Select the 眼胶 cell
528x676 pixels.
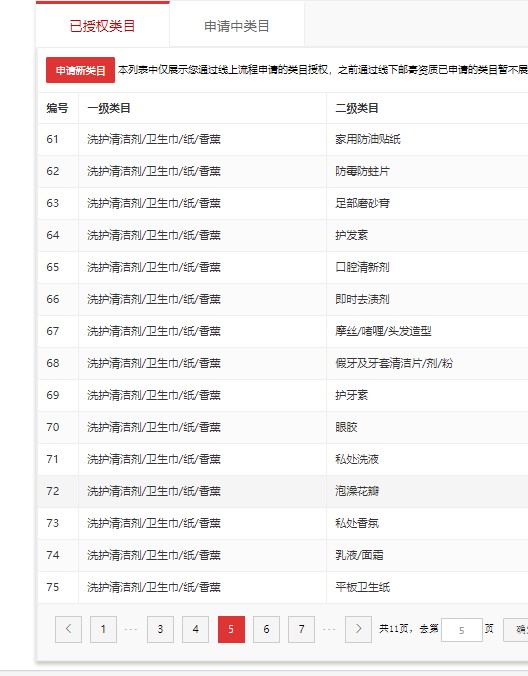point(346,427)
